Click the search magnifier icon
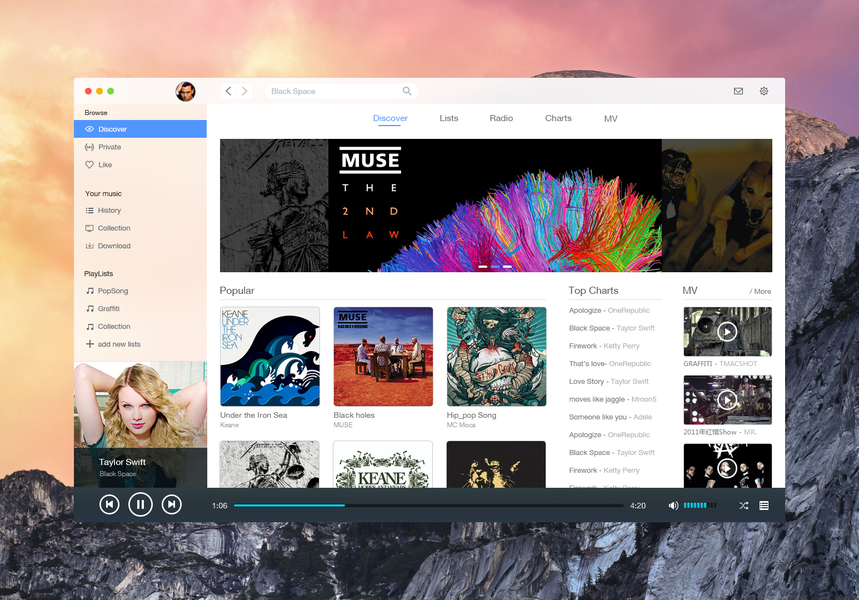This screenshot has width=859, height=600. 407,91
